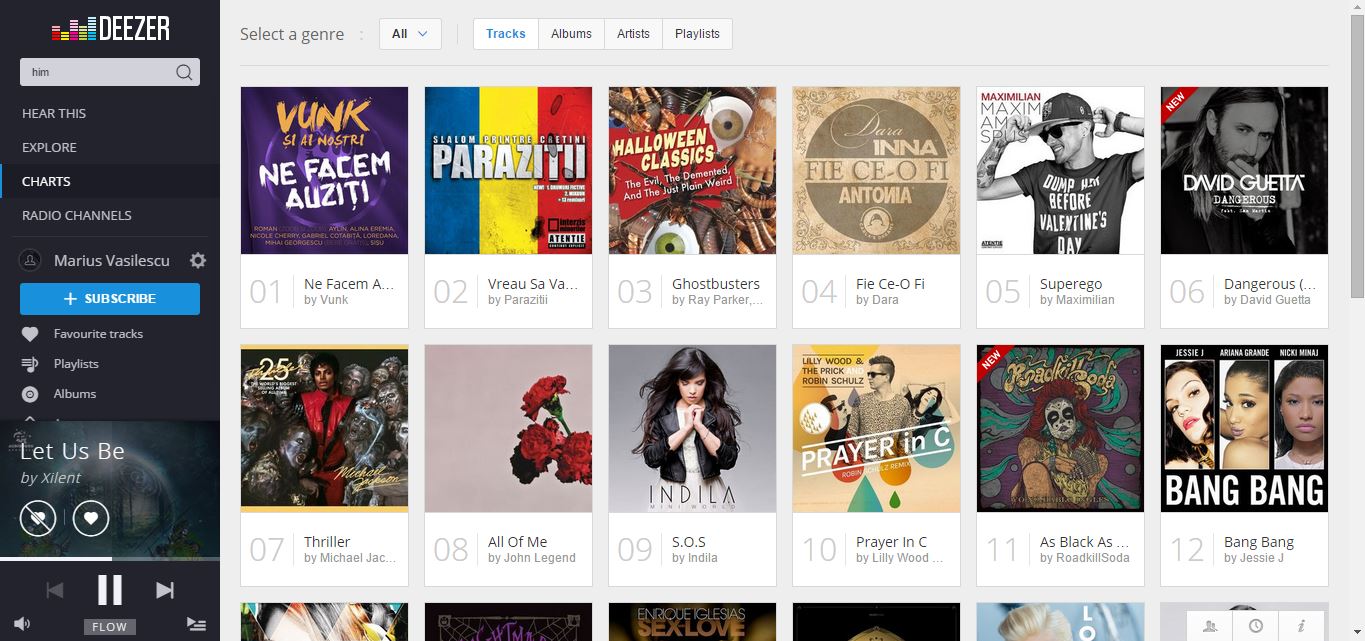1365x641 pixels.
Task: Click by John Legend artist text
Action: point(532,558)
